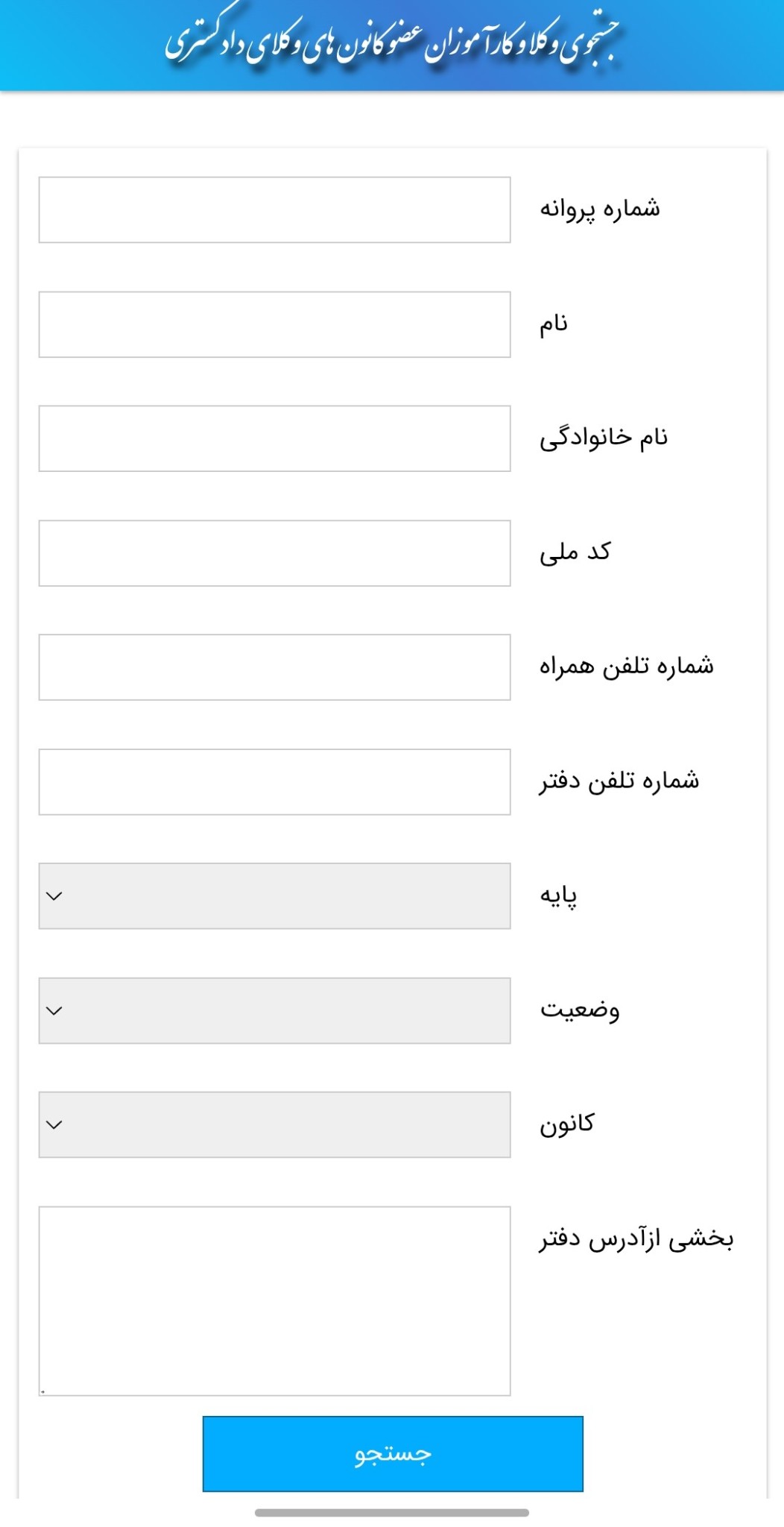Viewport: 784px width, 1527px height.
Task: Expand the وضعیت dropdown list
Action: tap(274, 1010)
